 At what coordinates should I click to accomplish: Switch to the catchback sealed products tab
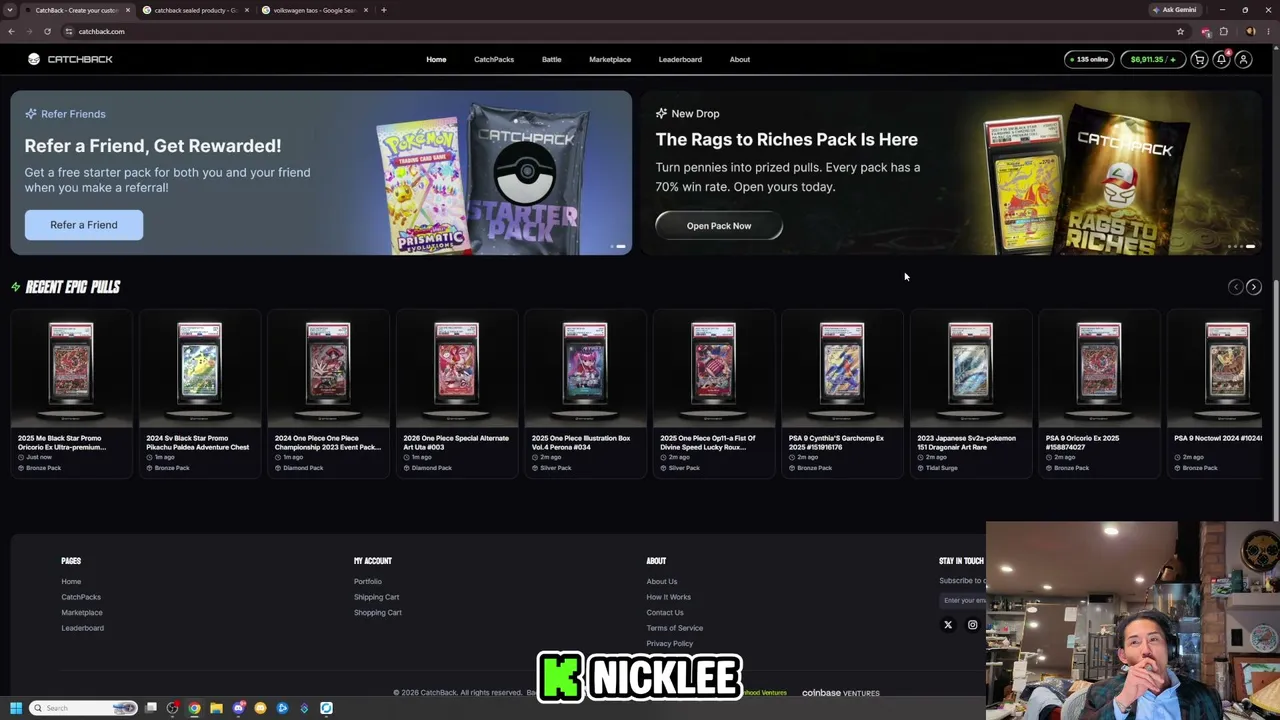195,10
